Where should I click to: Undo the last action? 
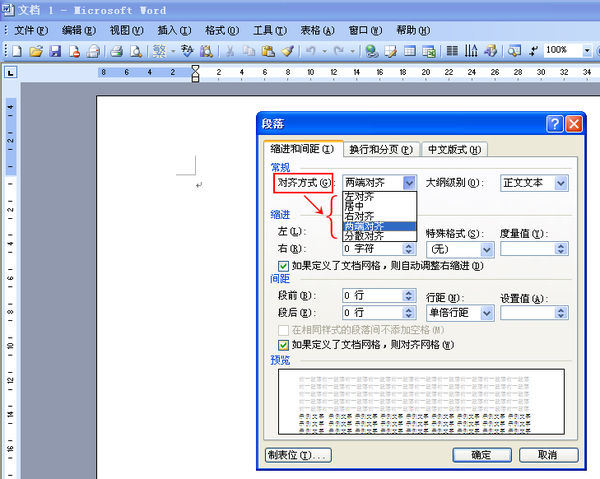[x=311, y=51]
